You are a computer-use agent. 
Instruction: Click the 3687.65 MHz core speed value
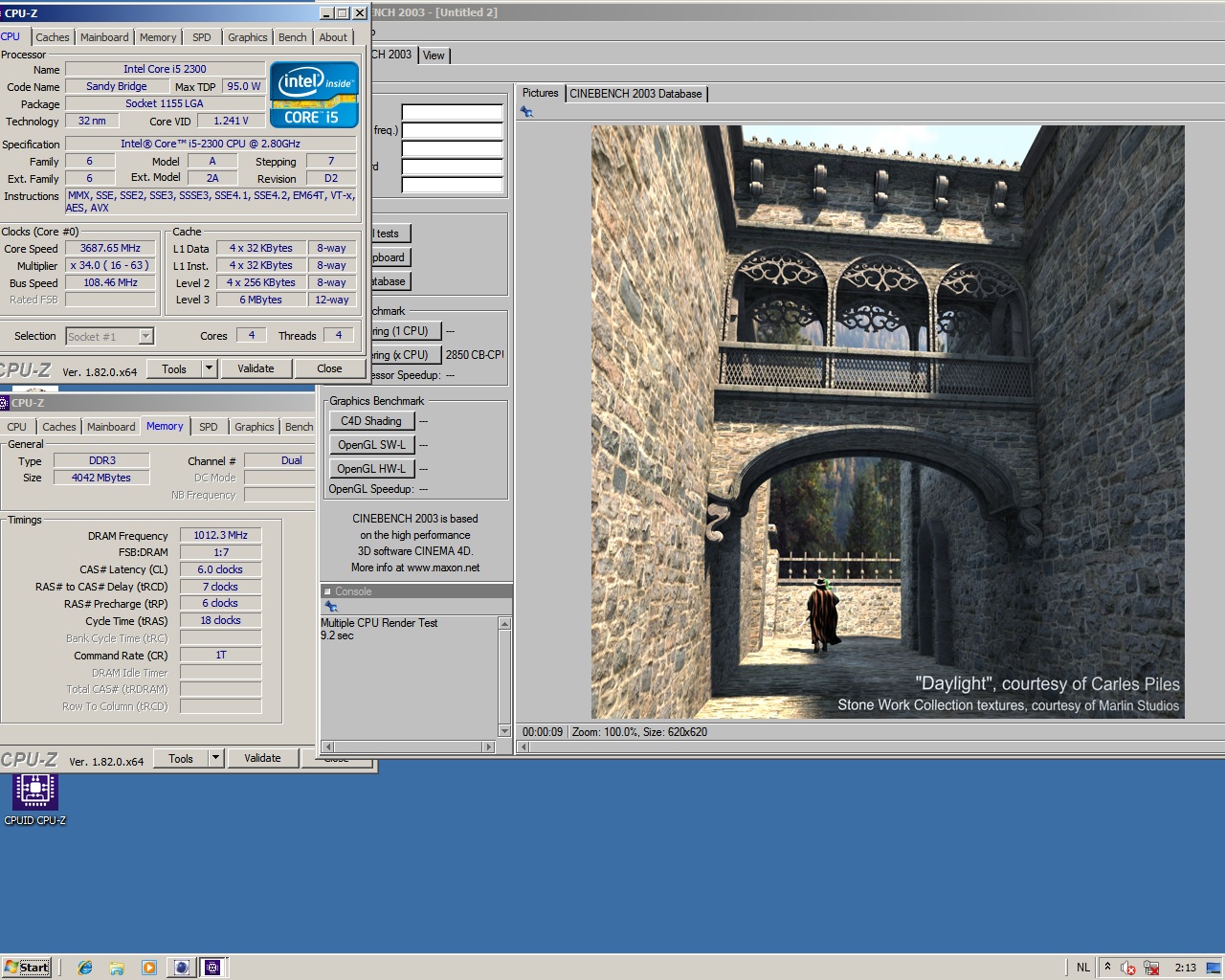(110, 248)
